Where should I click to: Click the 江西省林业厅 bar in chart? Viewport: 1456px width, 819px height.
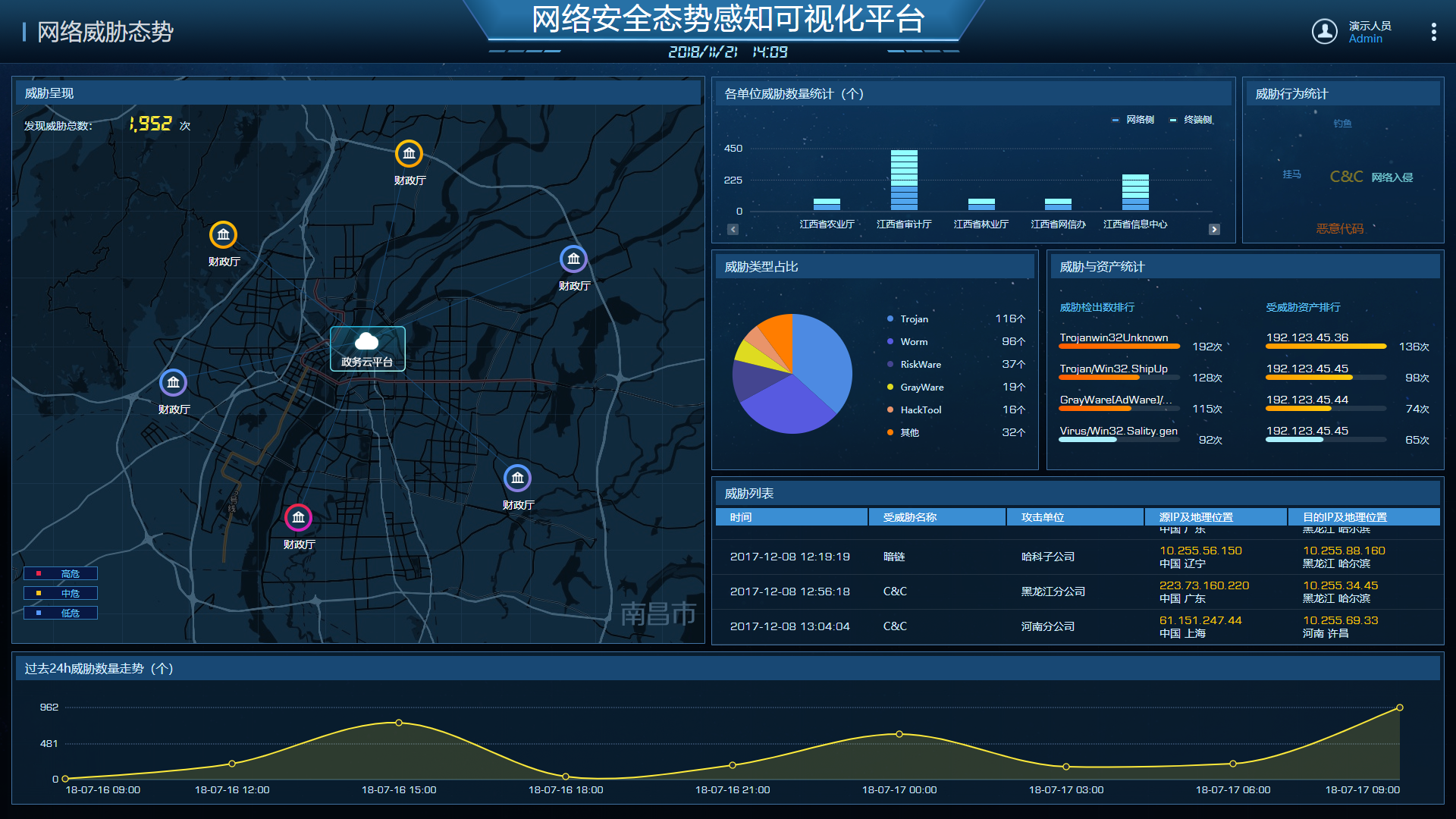[981, 205]
